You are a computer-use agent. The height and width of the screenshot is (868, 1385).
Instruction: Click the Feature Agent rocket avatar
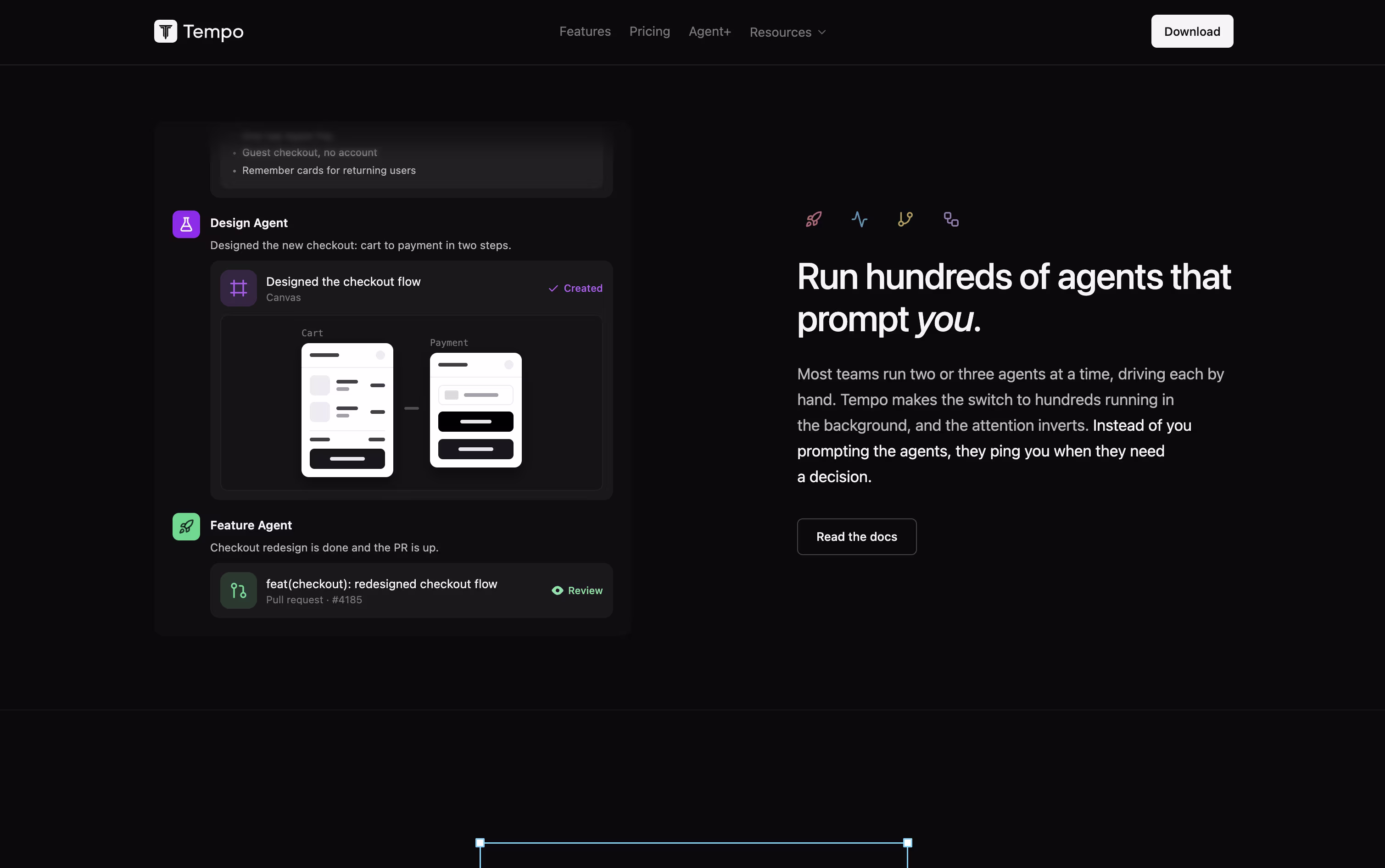(186, 526)
